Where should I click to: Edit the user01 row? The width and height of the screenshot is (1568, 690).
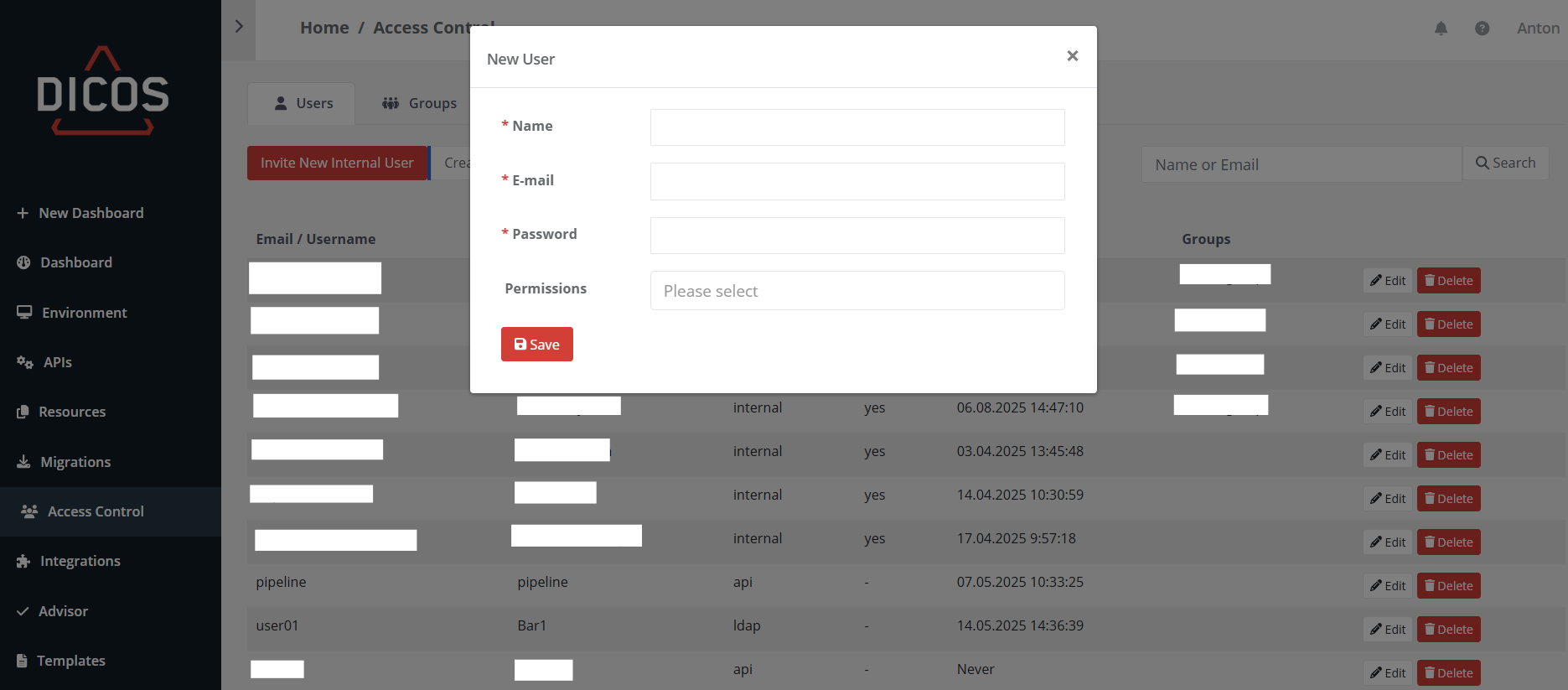(1388, 630)
